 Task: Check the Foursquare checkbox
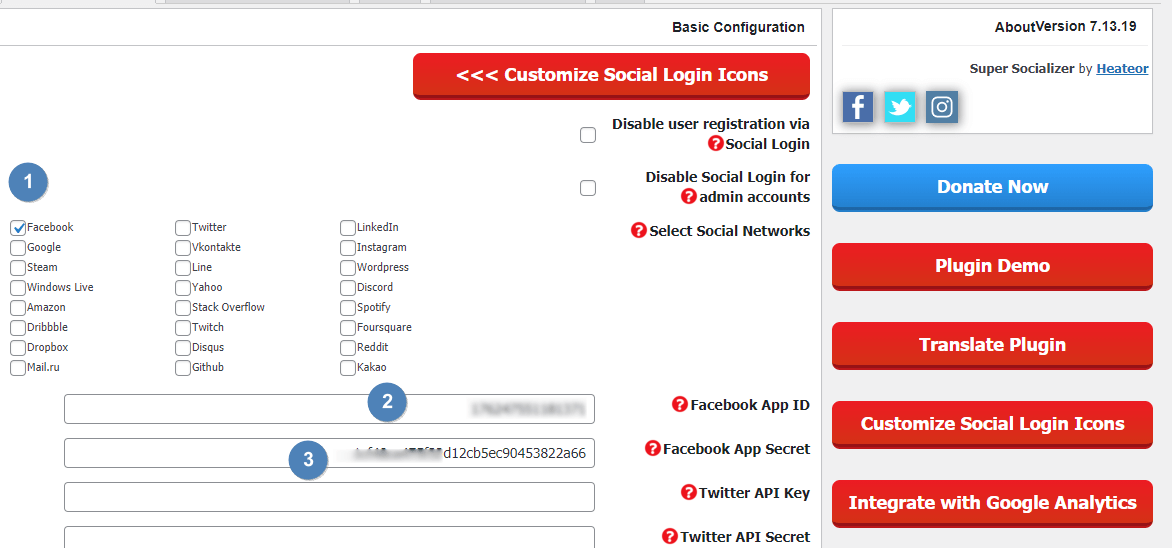348,328
